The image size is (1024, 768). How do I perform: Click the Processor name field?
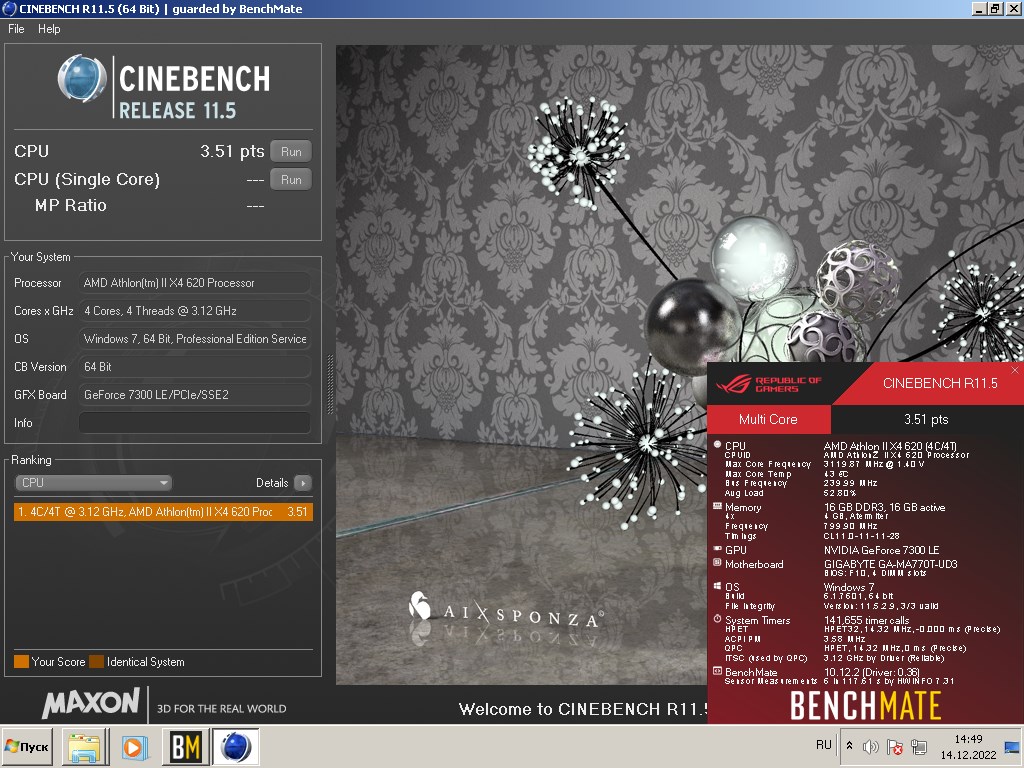pos(195,283)
